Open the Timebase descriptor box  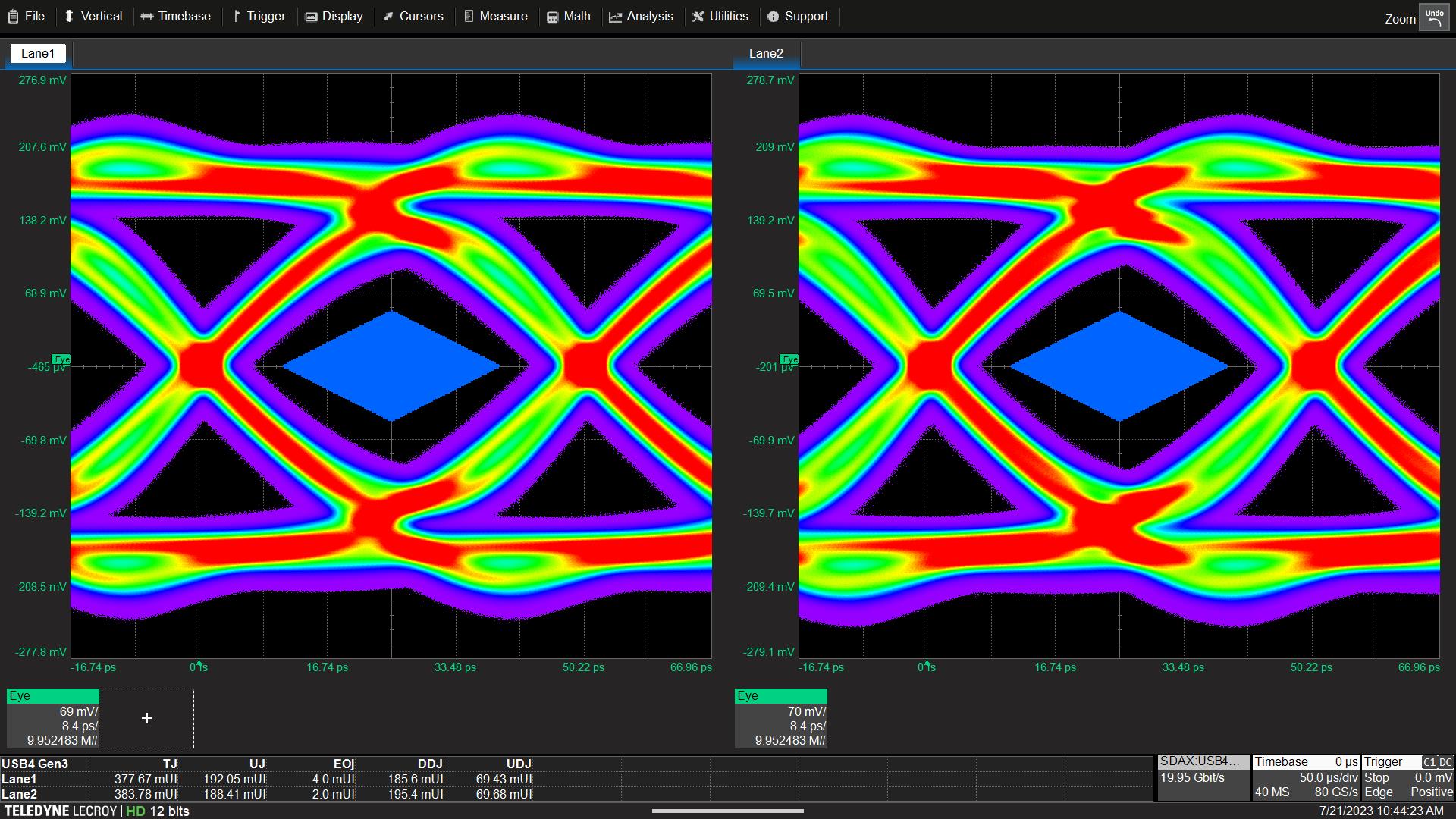1305,777
